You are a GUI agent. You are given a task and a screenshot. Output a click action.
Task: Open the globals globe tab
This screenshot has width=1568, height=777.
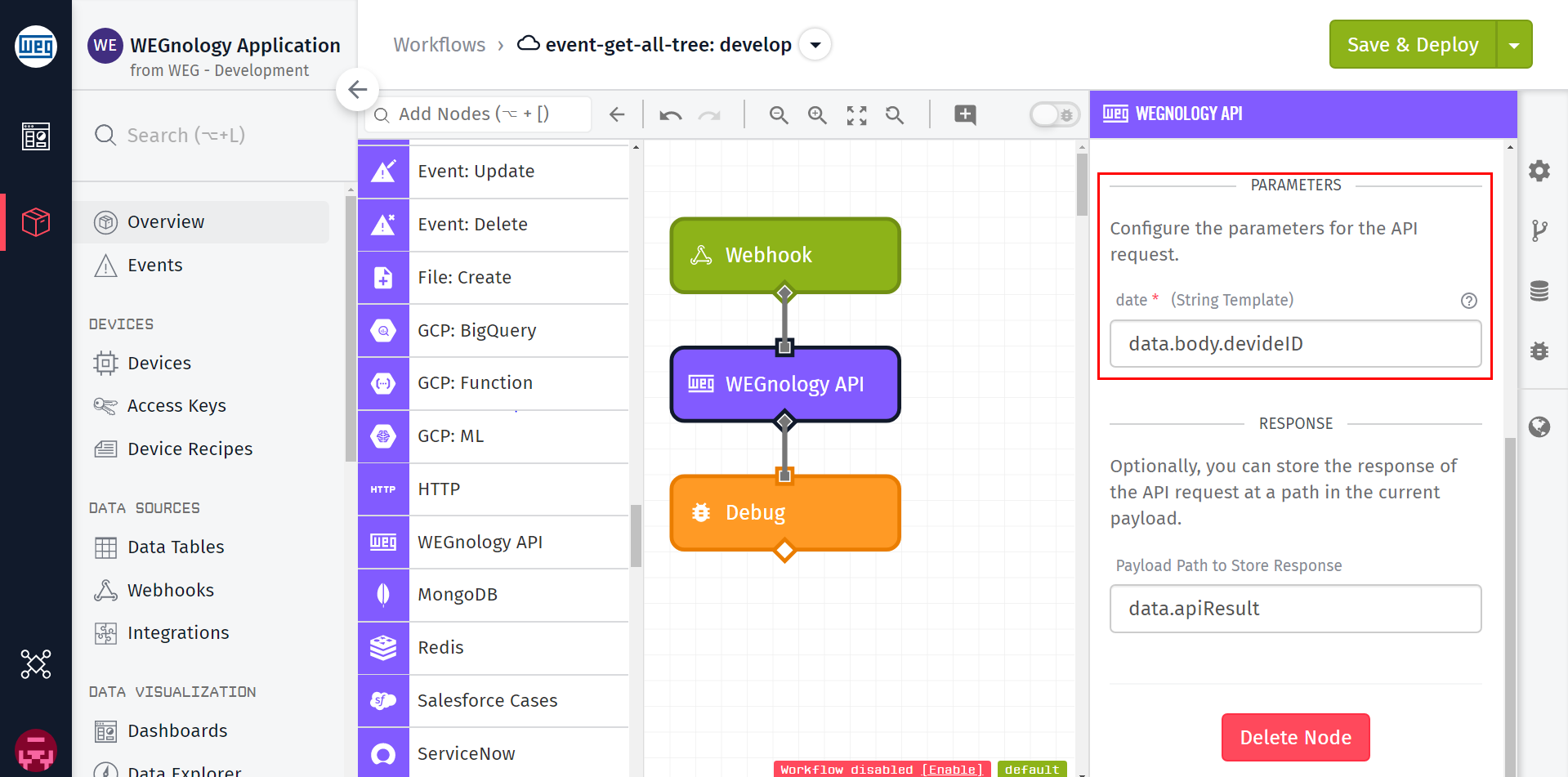pos(1539,426)
